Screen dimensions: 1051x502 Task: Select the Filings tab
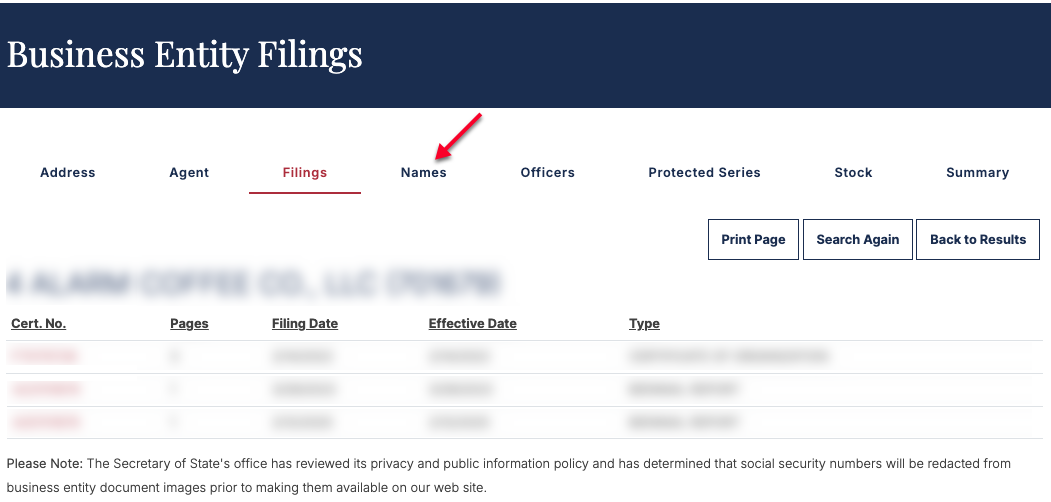click(305, 172)
